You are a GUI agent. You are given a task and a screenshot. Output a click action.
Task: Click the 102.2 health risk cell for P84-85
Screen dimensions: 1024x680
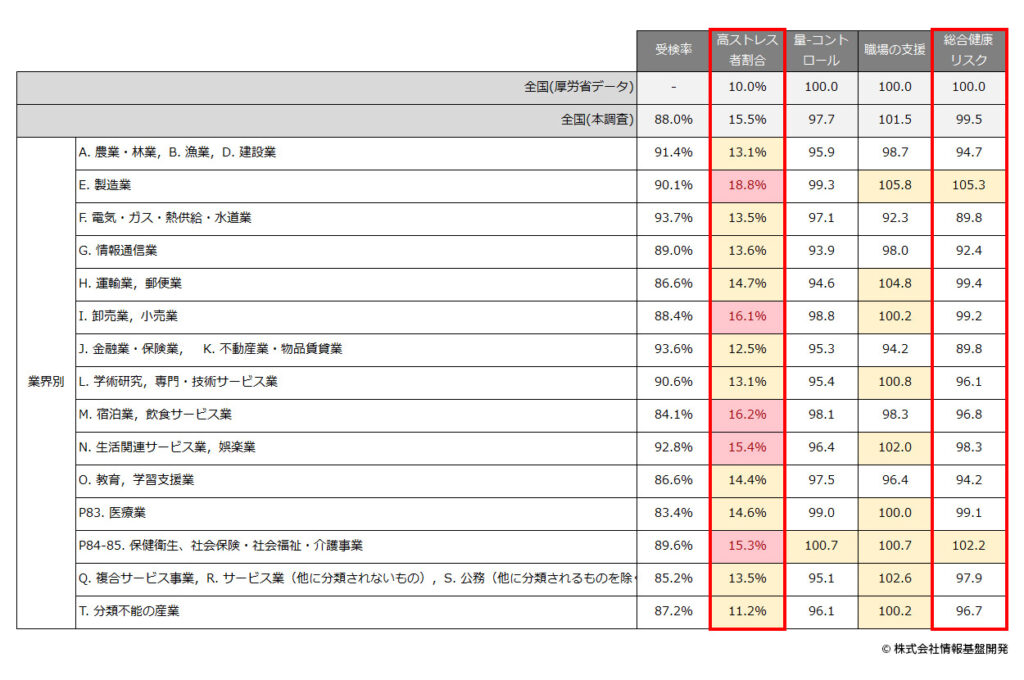[x=968, y=545]
